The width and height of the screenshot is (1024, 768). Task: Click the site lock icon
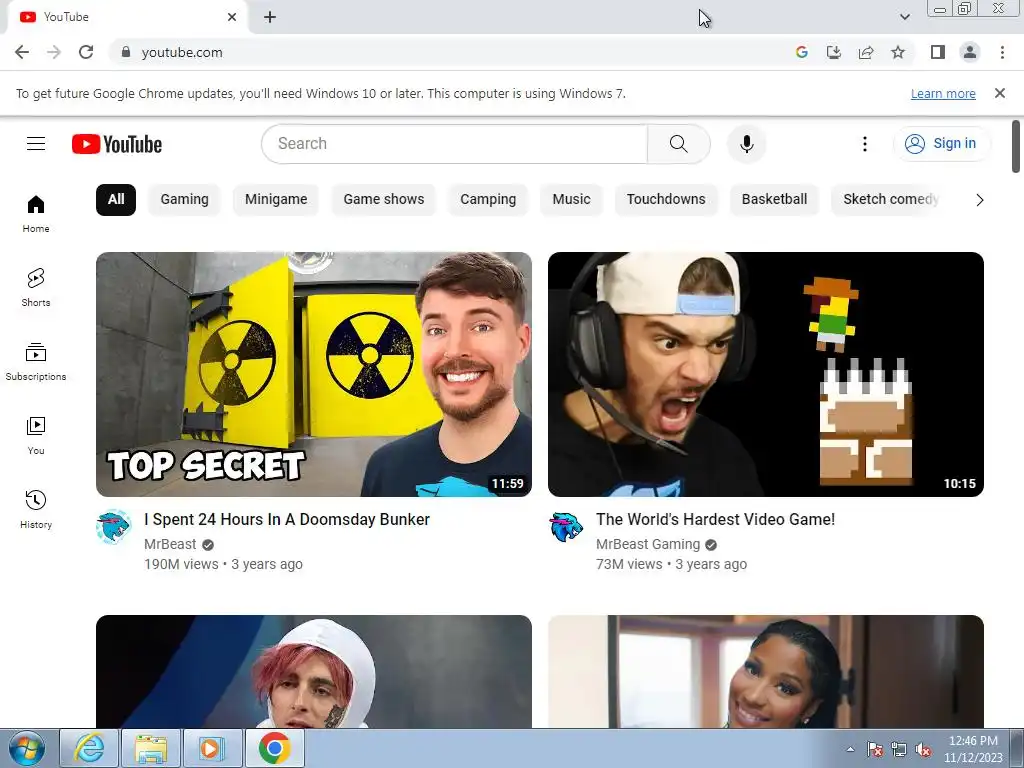tap(126, 52)
